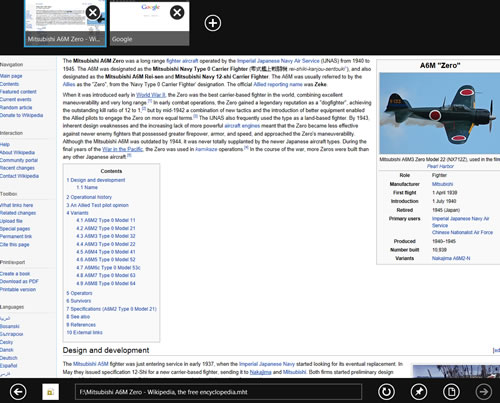Go to '4.2 A6M2 Type 0 Model 21'
The height and width of the screenshot is (403, 500).
(x=106, y=228)
